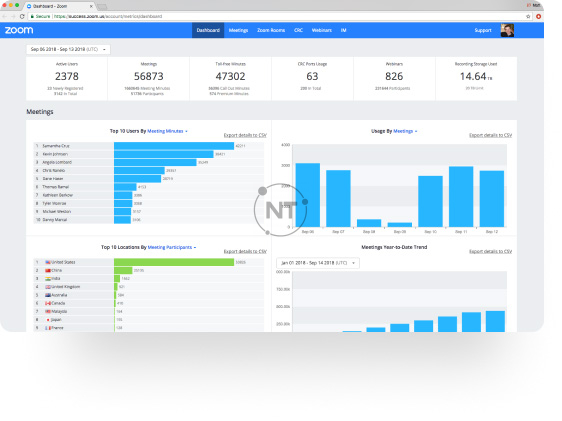Click the Webinars 826 value

point(394,76)
